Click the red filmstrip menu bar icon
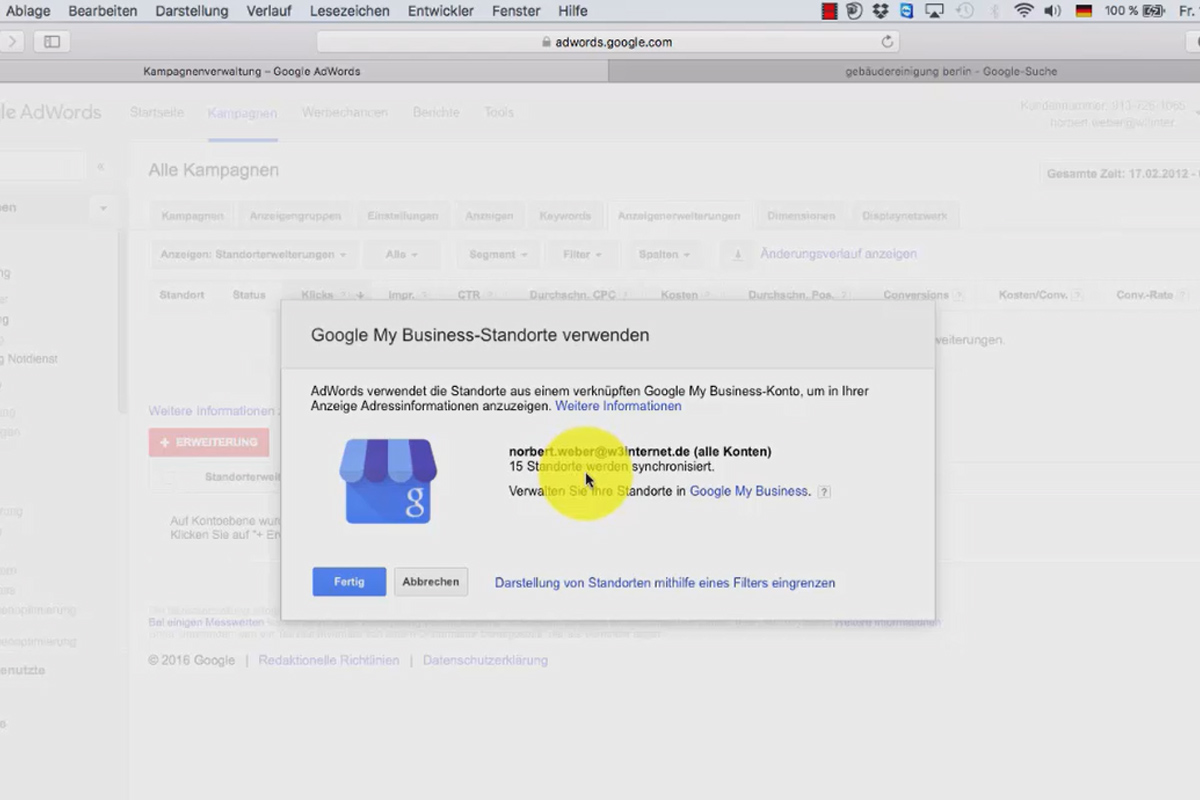Screen dimensions: 1200x800 tap(829, 11)
